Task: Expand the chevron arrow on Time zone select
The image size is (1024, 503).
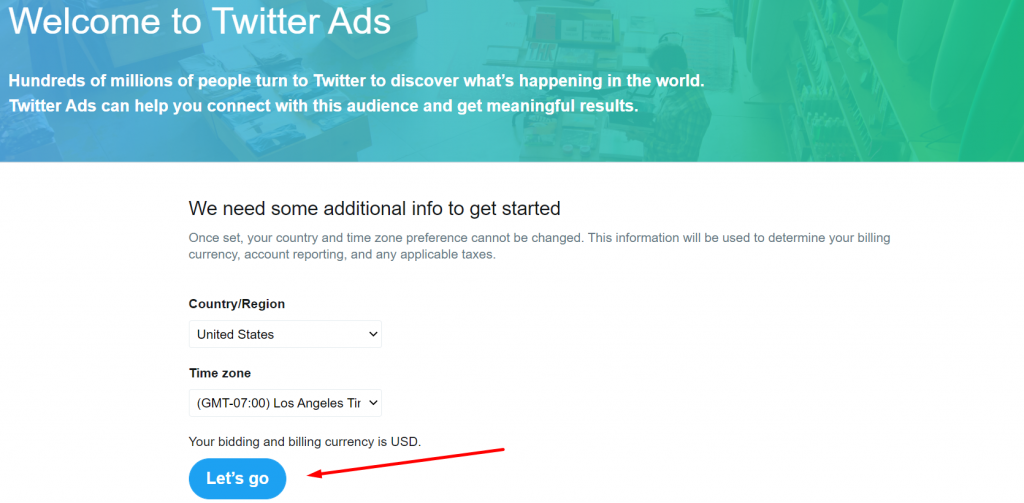Action: coord(373,403)
